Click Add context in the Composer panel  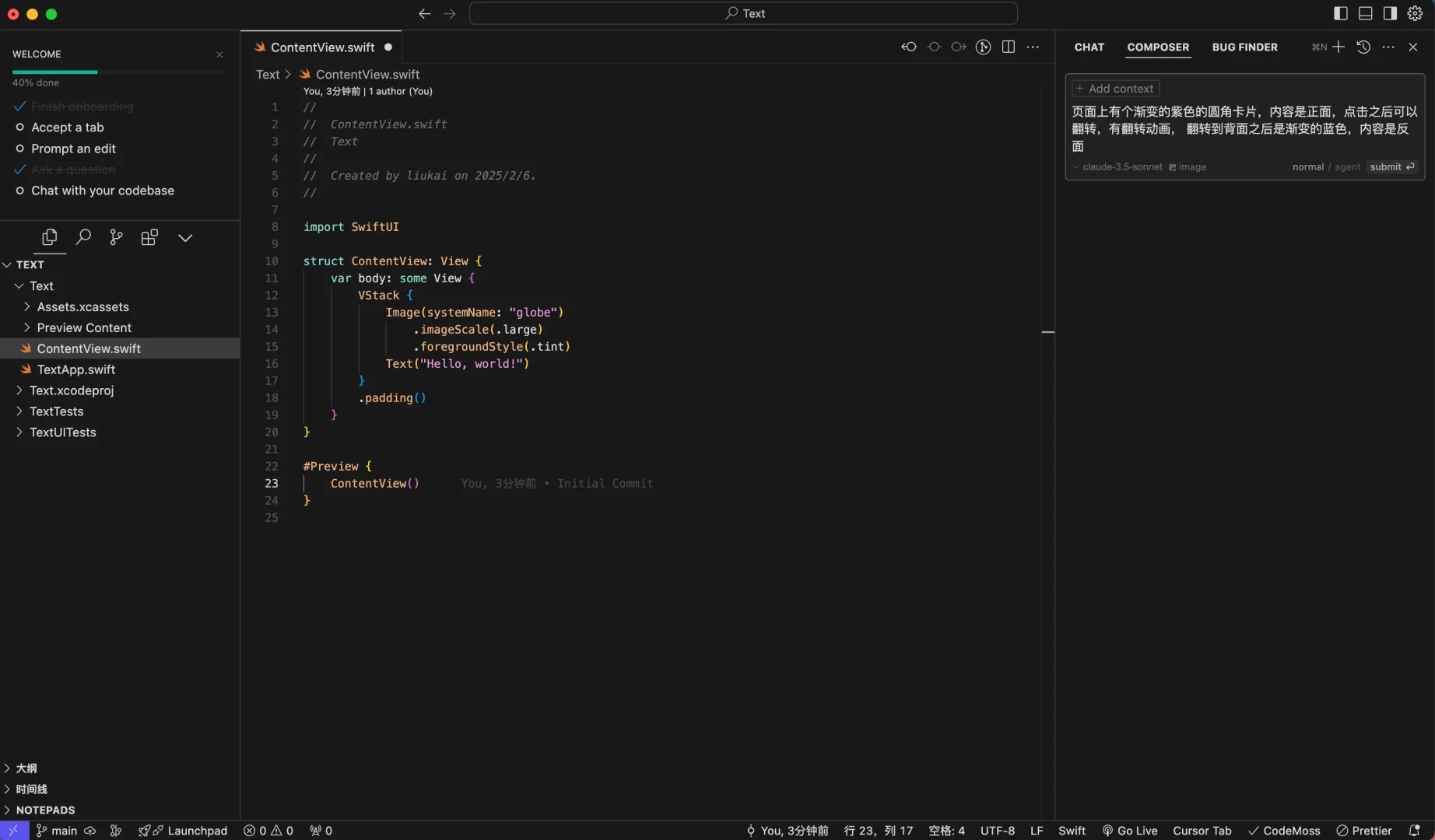1114,88
